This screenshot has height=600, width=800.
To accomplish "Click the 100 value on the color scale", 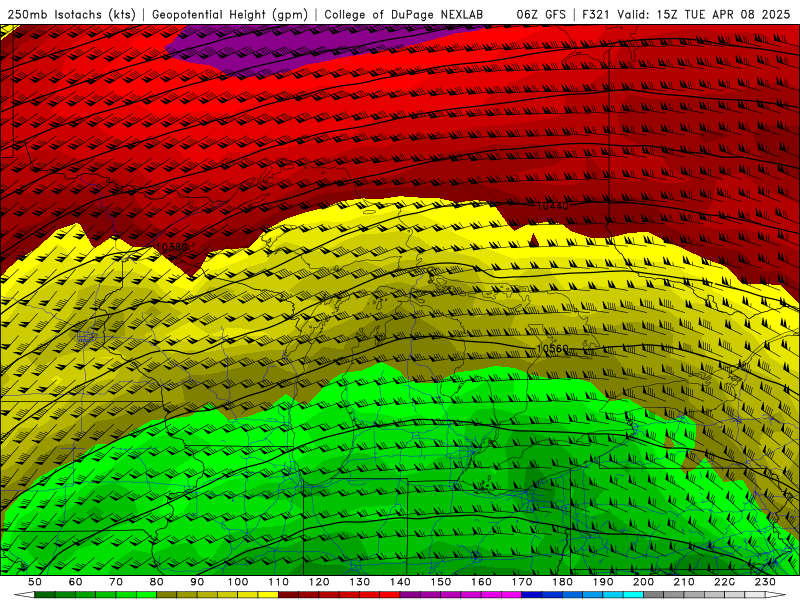I will 238,582.
